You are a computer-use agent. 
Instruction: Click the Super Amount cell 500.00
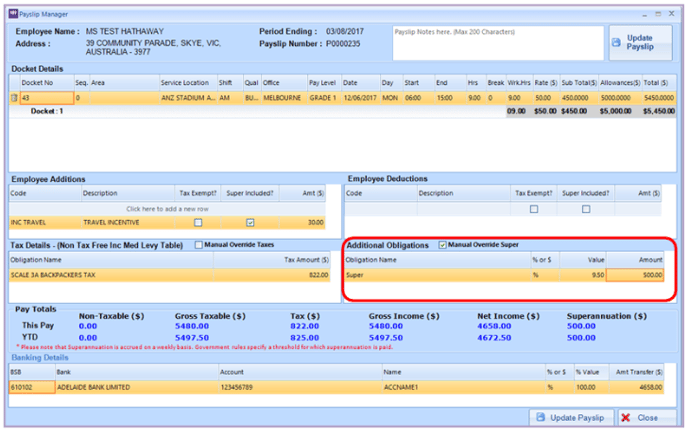point(634,275)
